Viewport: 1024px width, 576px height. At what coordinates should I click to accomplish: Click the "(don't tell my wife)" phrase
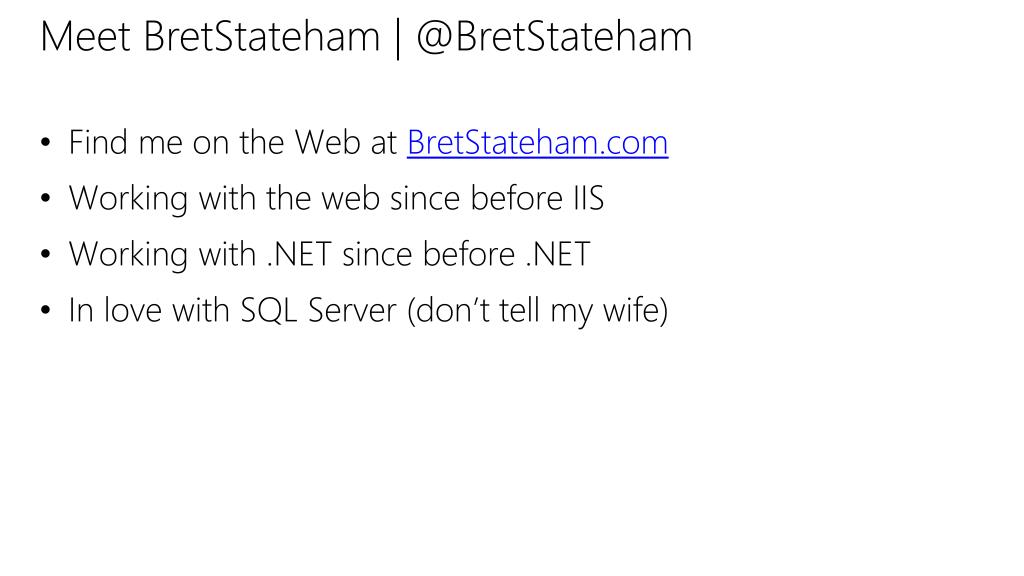[537, 311]
